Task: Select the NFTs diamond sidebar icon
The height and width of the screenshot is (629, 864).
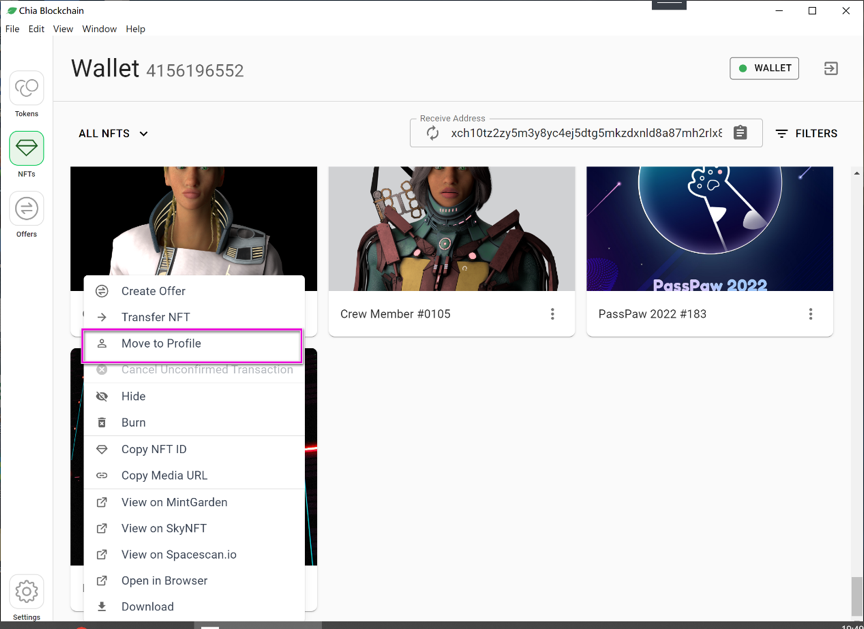Action: pos(26,148)
